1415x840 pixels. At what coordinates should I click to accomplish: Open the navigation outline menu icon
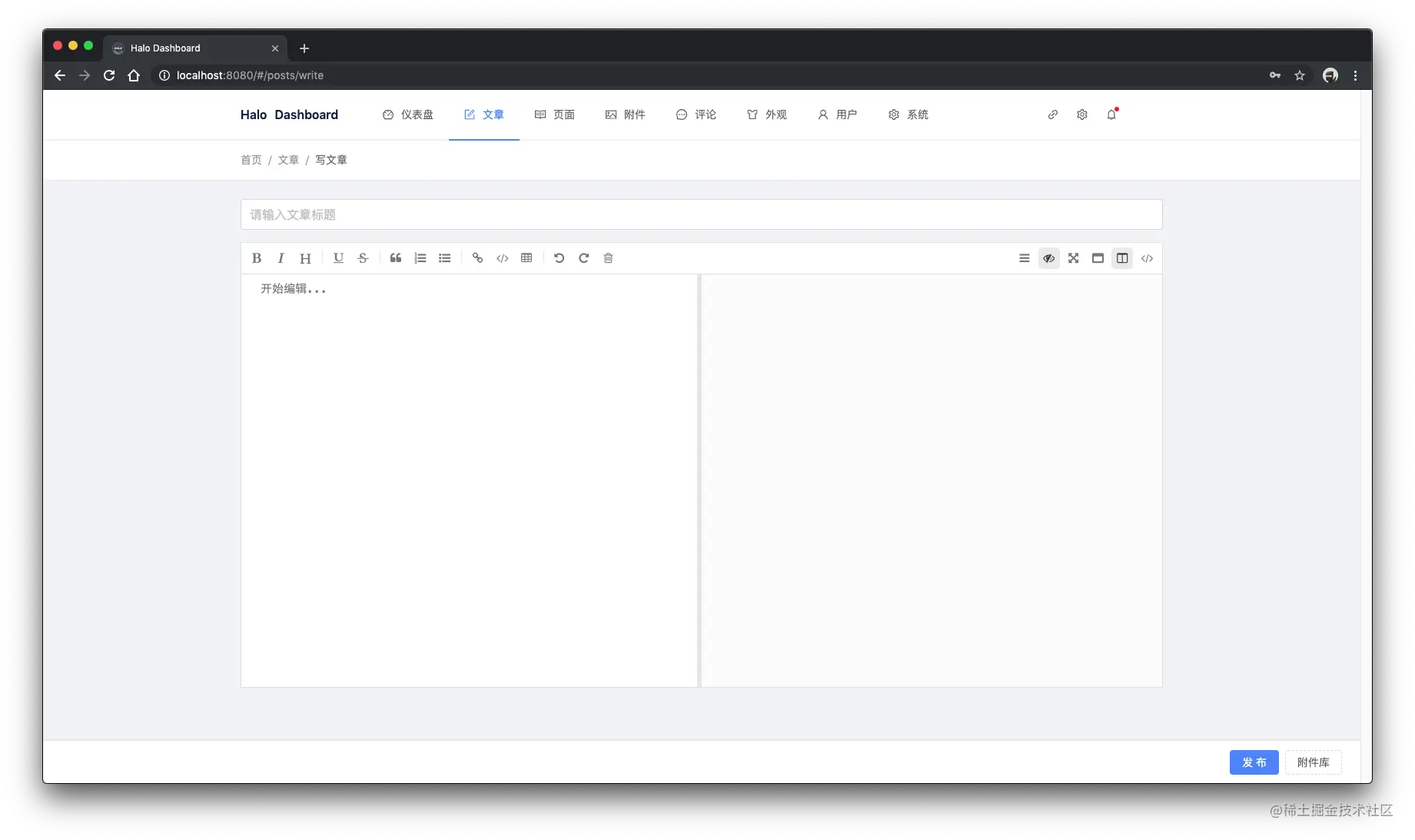point(1025,258)
